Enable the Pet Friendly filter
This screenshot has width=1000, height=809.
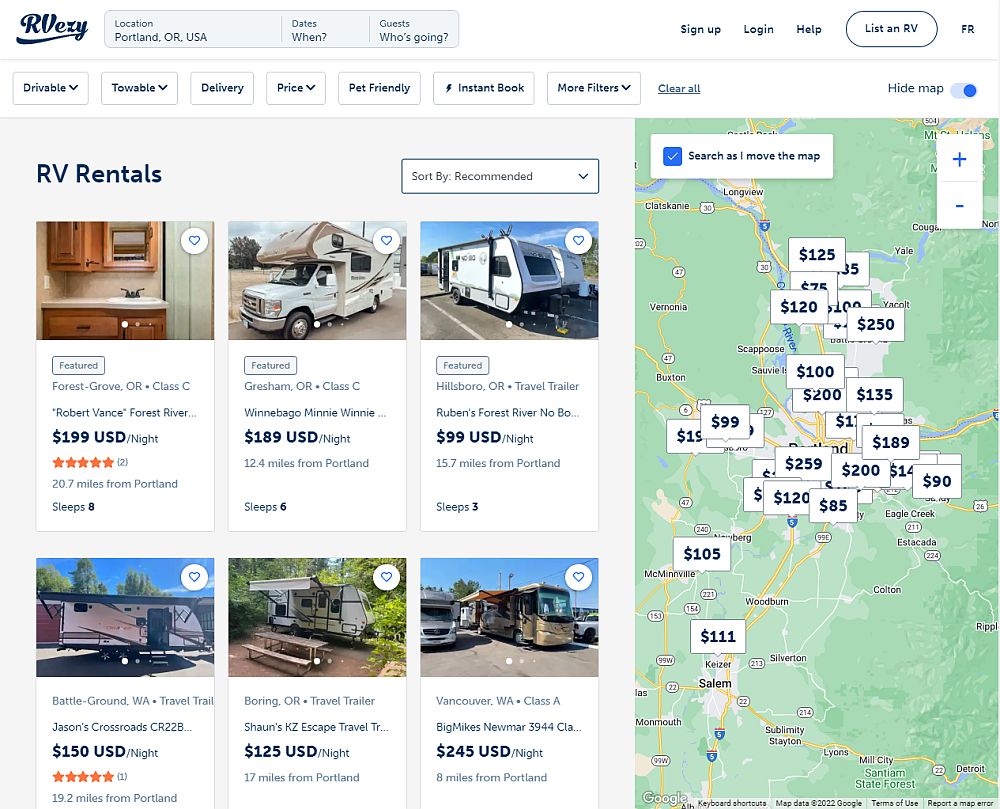379,88
